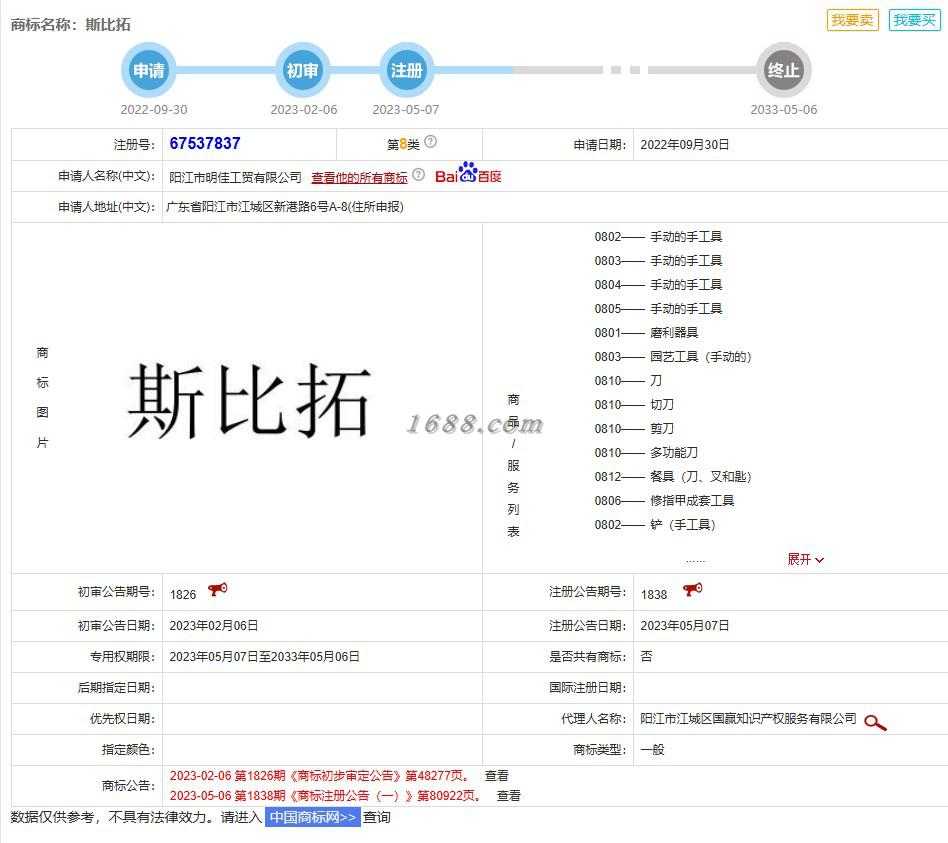Select address 广东省阳江市江城区新港路6号A-8
Viewport: 948px width, 843px height.
(x=285, y=207)
